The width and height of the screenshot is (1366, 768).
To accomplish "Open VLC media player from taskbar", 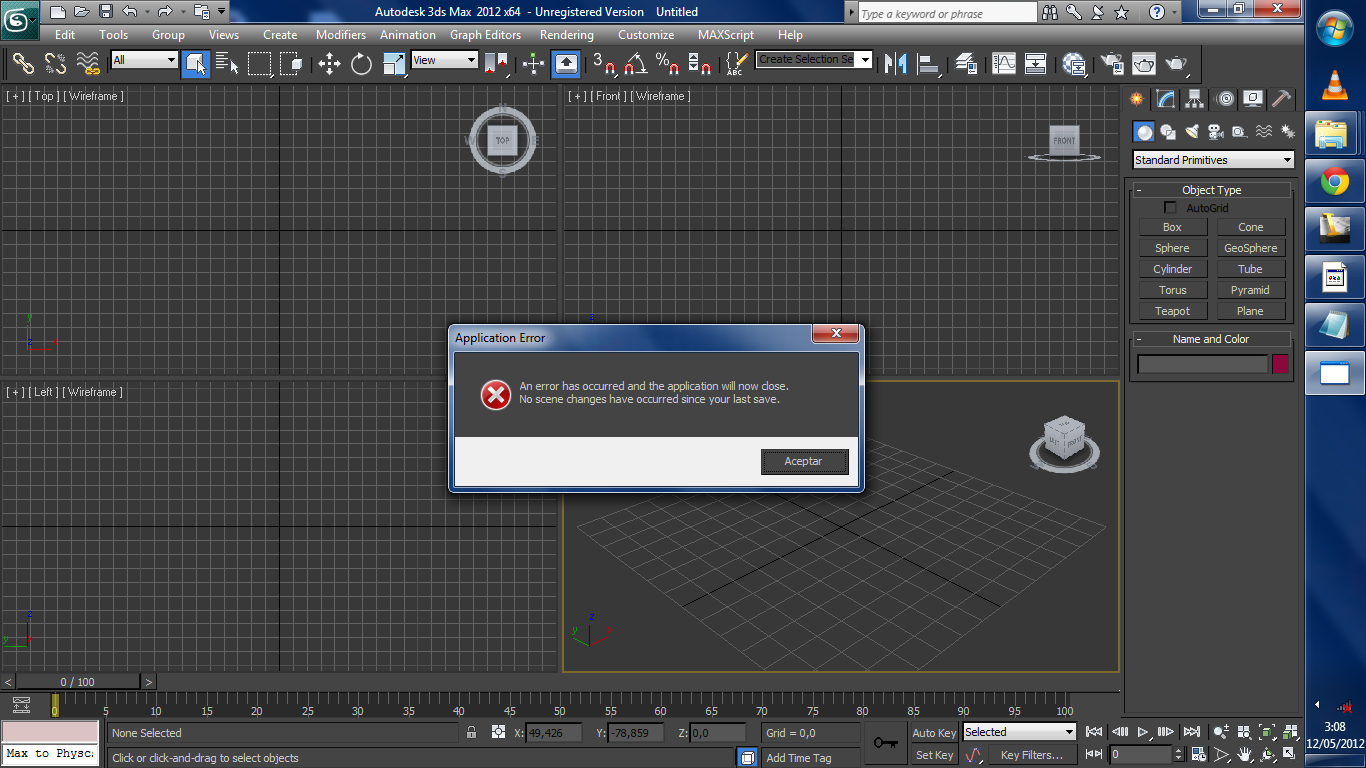I will tap(1334, 85).
